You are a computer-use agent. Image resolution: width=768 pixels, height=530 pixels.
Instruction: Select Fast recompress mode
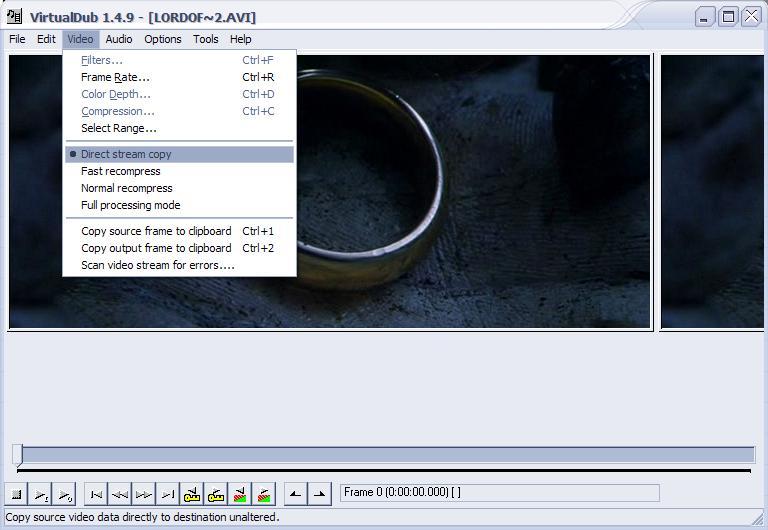pyautogui.click(x=179, y=171)
